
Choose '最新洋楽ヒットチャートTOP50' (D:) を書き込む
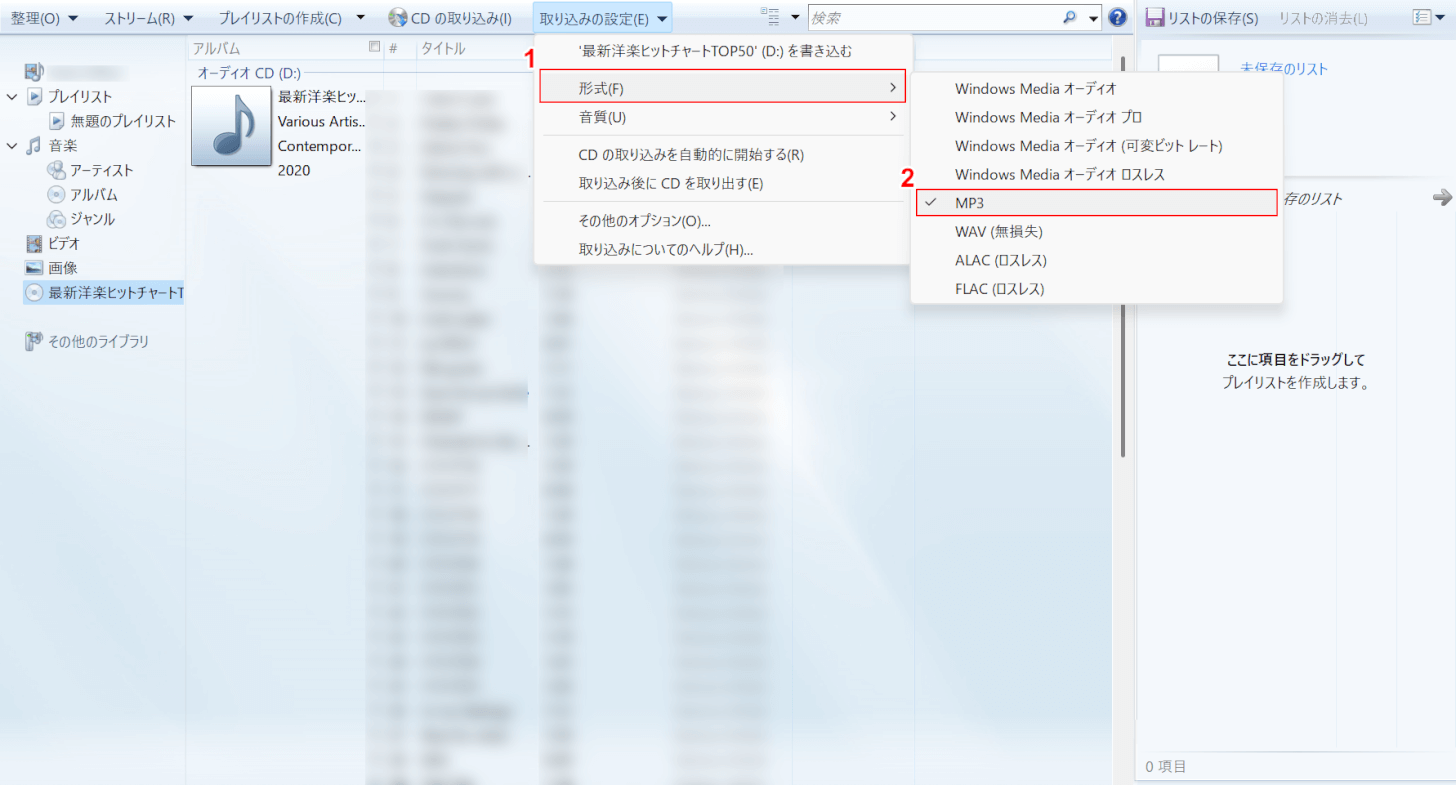[x=722, y=50]
